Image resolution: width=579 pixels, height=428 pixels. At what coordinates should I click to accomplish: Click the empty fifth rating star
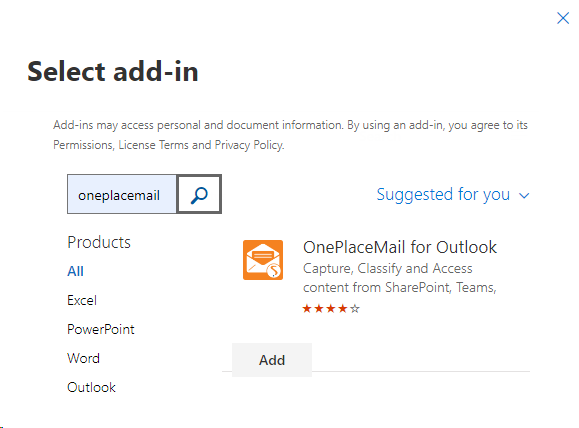point(355,308)
